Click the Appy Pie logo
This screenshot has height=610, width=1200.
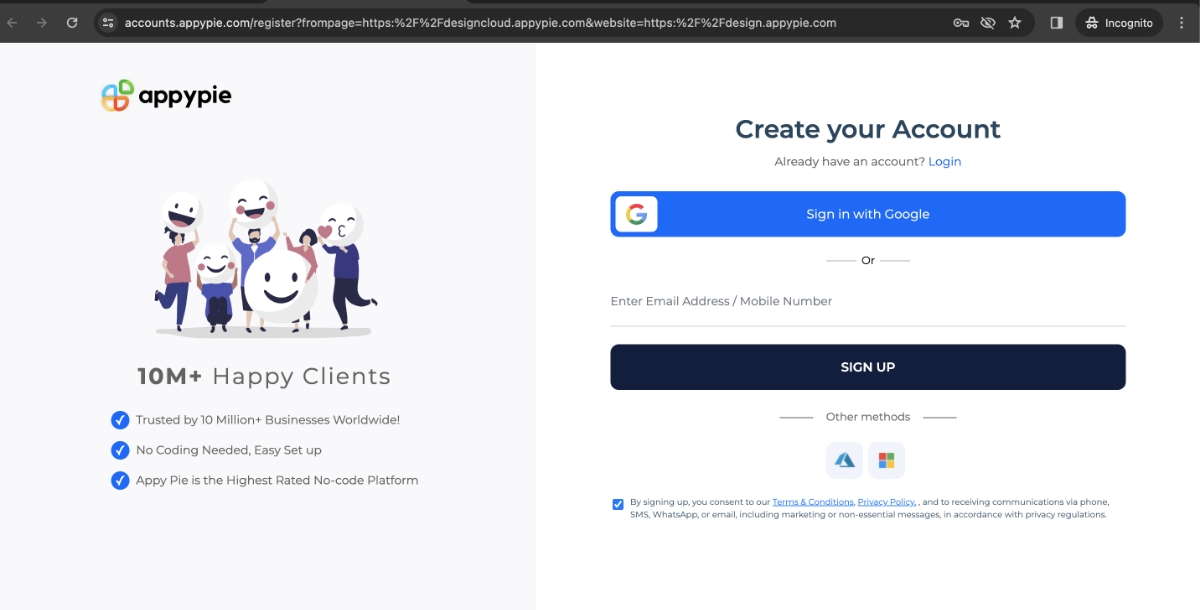(166, 96)
